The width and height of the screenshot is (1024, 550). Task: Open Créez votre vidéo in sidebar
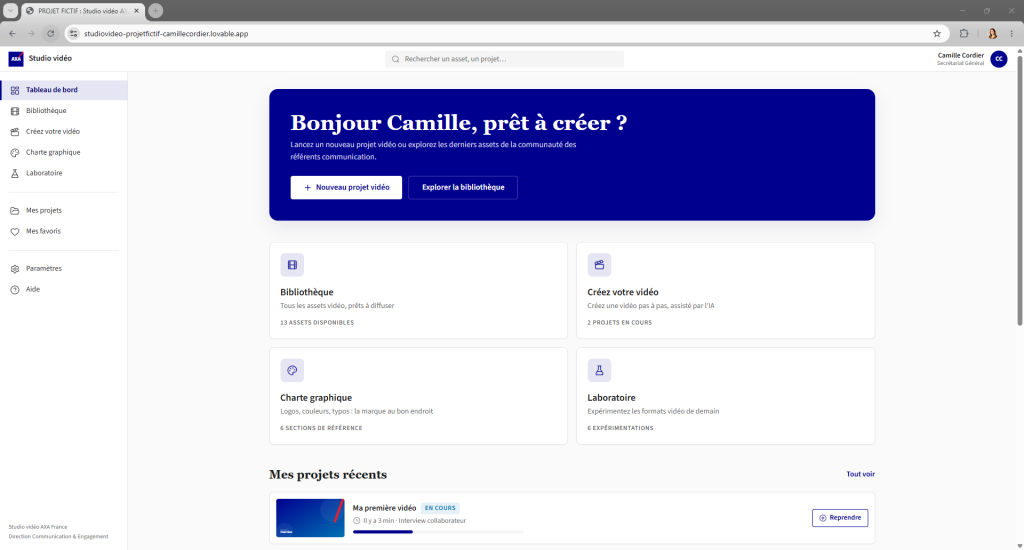(64, 132)
